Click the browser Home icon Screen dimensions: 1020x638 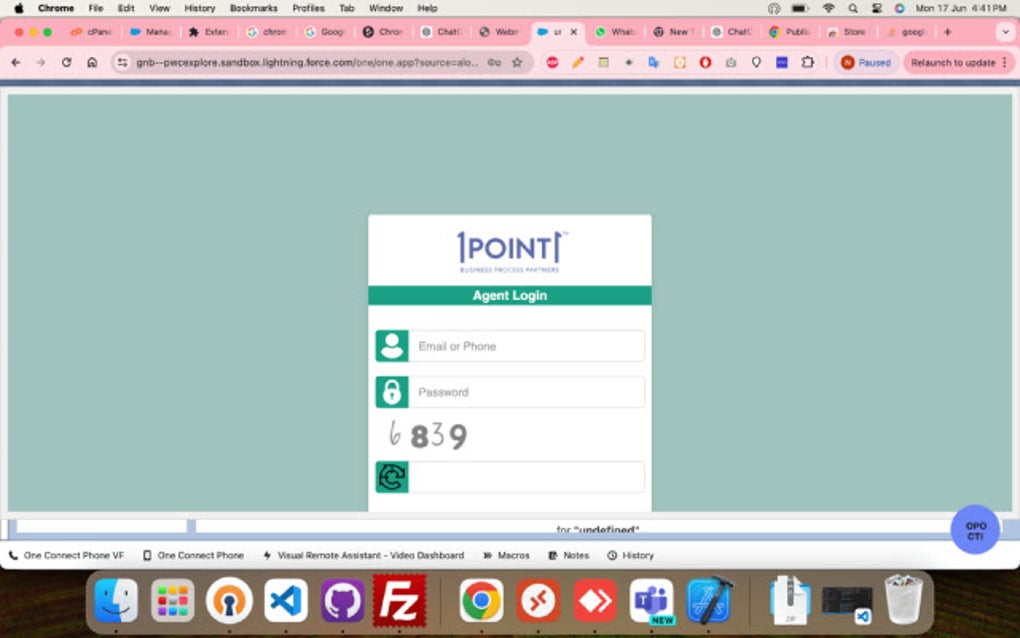(92, 62)
